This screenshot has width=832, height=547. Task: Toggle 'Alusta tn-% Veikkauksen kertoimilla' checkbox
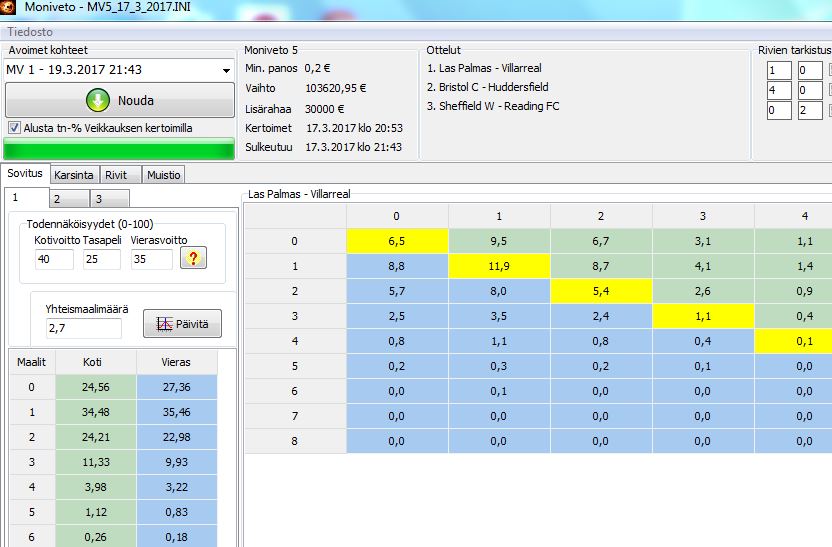coord(14,128)
